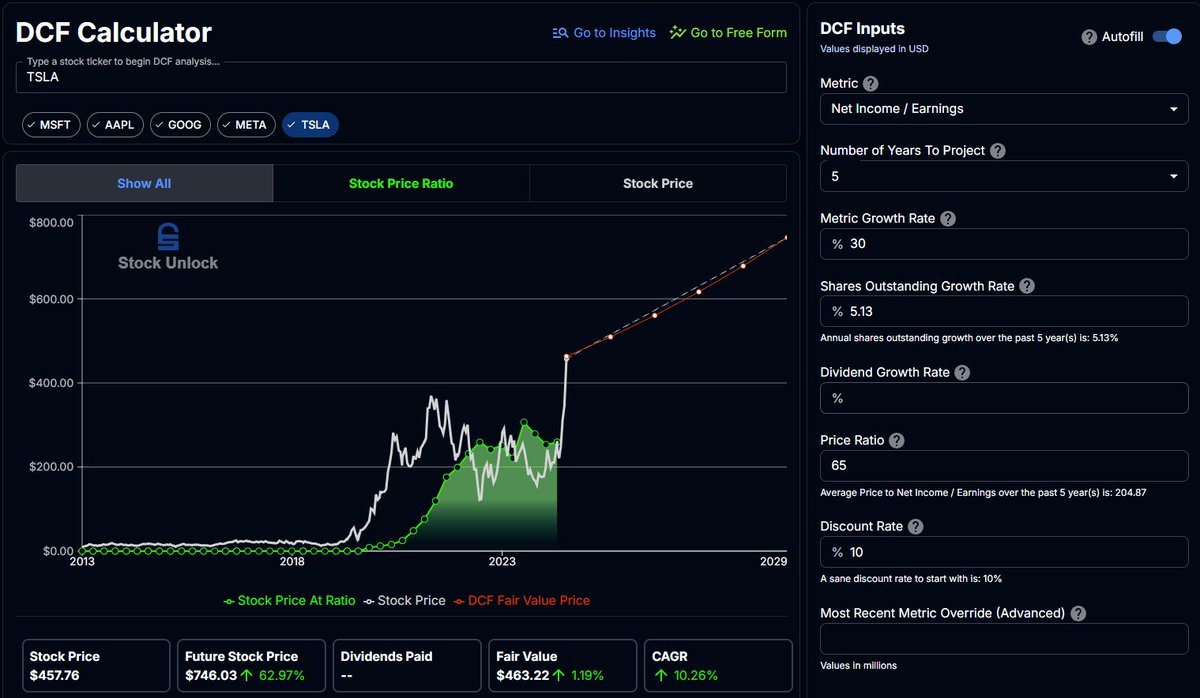Click the Dividends Paid card

tap(407, 667)
